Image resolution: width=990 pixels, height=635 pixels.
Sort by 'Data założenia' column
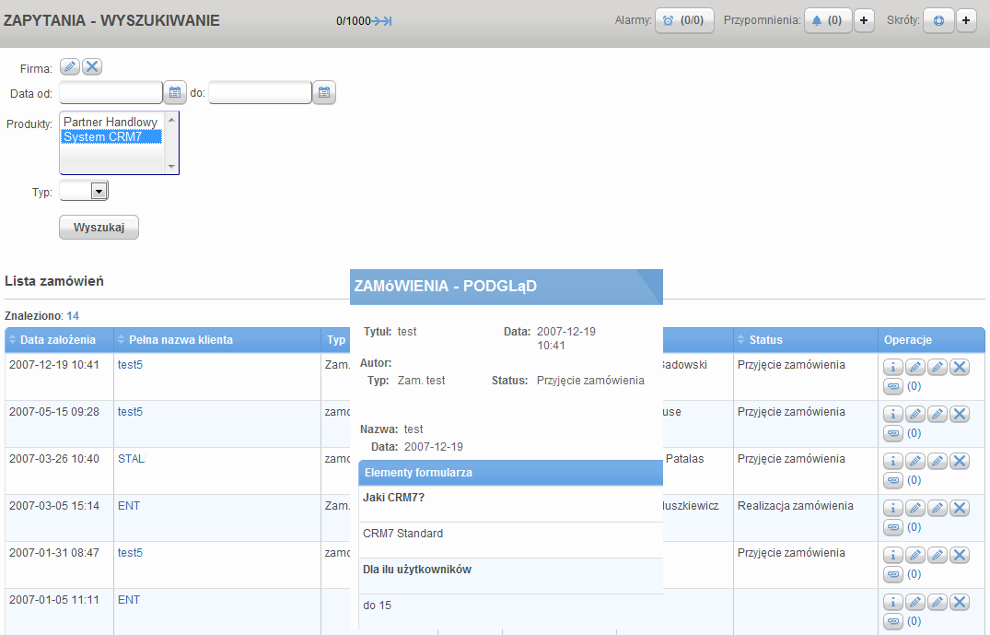coord(58,340)
